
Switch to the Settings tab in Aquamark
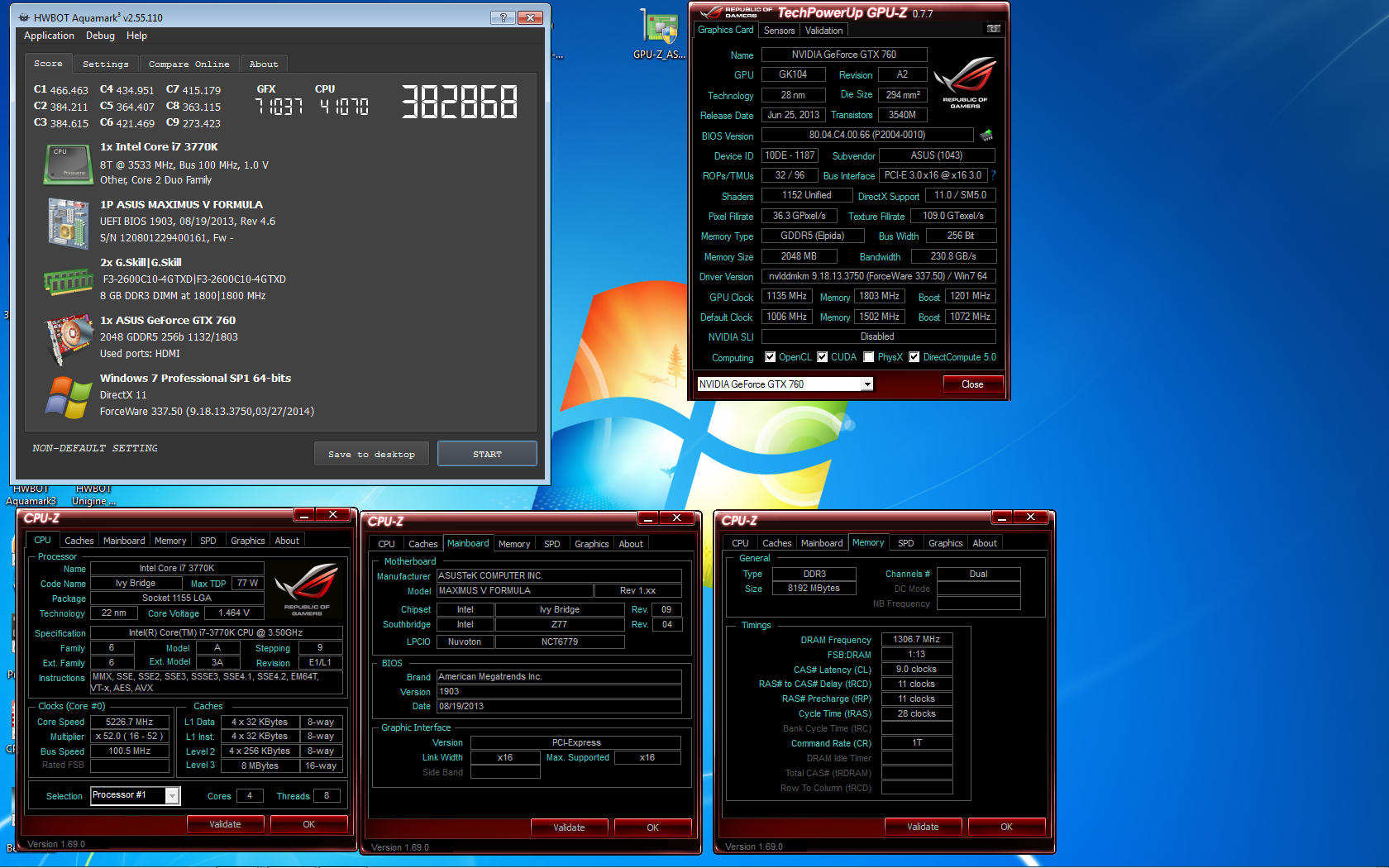(106, 64)
